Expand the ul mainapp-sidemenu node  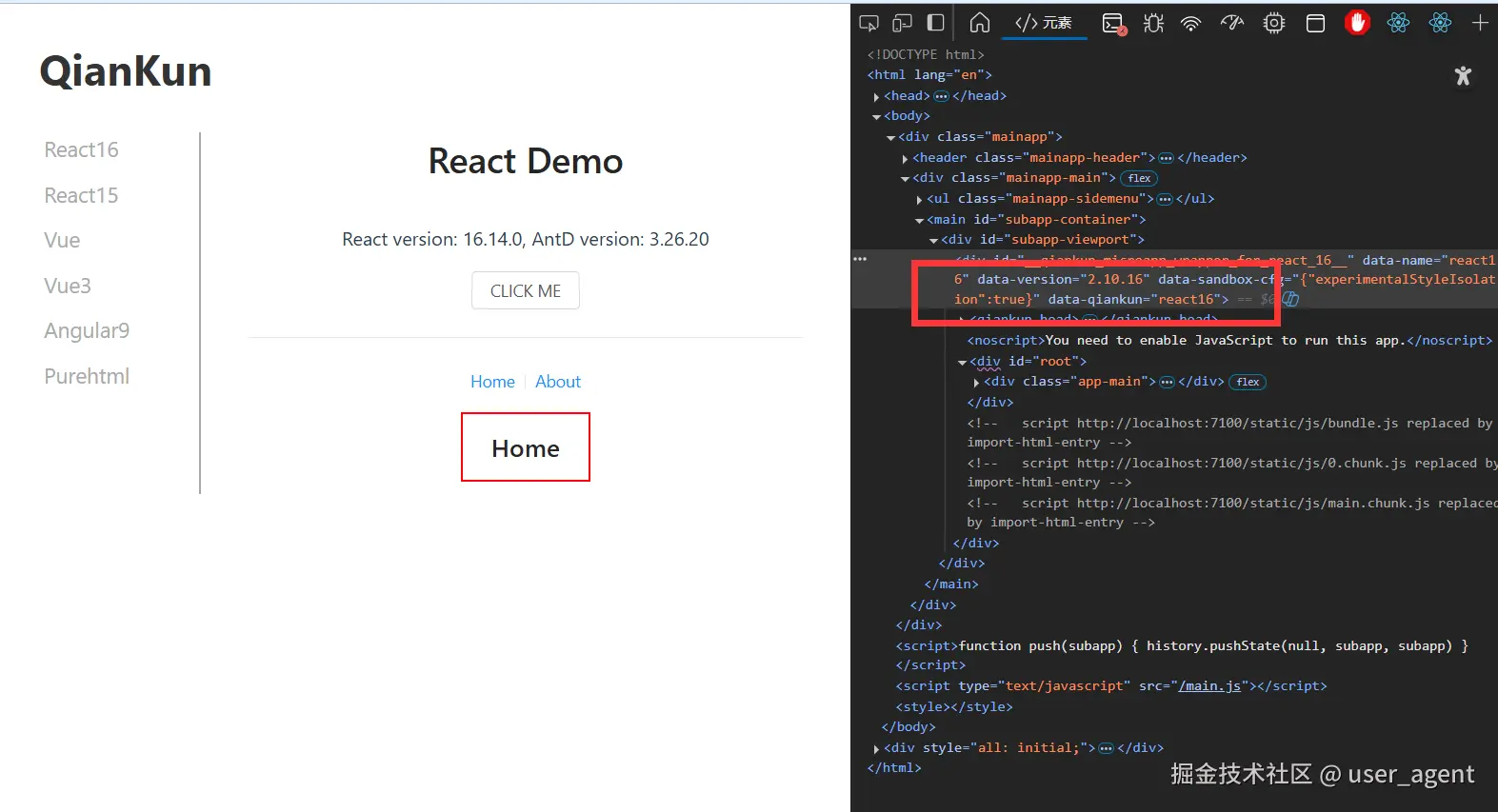919,199
